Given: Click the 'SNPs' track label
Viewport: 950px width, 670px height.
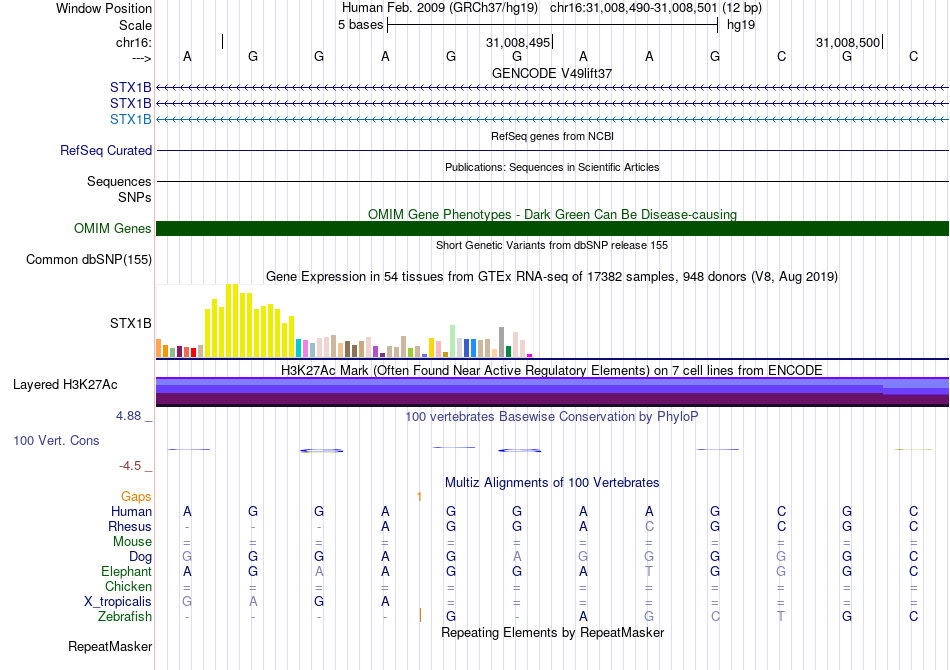Looking at the screenshot, I should 135,197.
